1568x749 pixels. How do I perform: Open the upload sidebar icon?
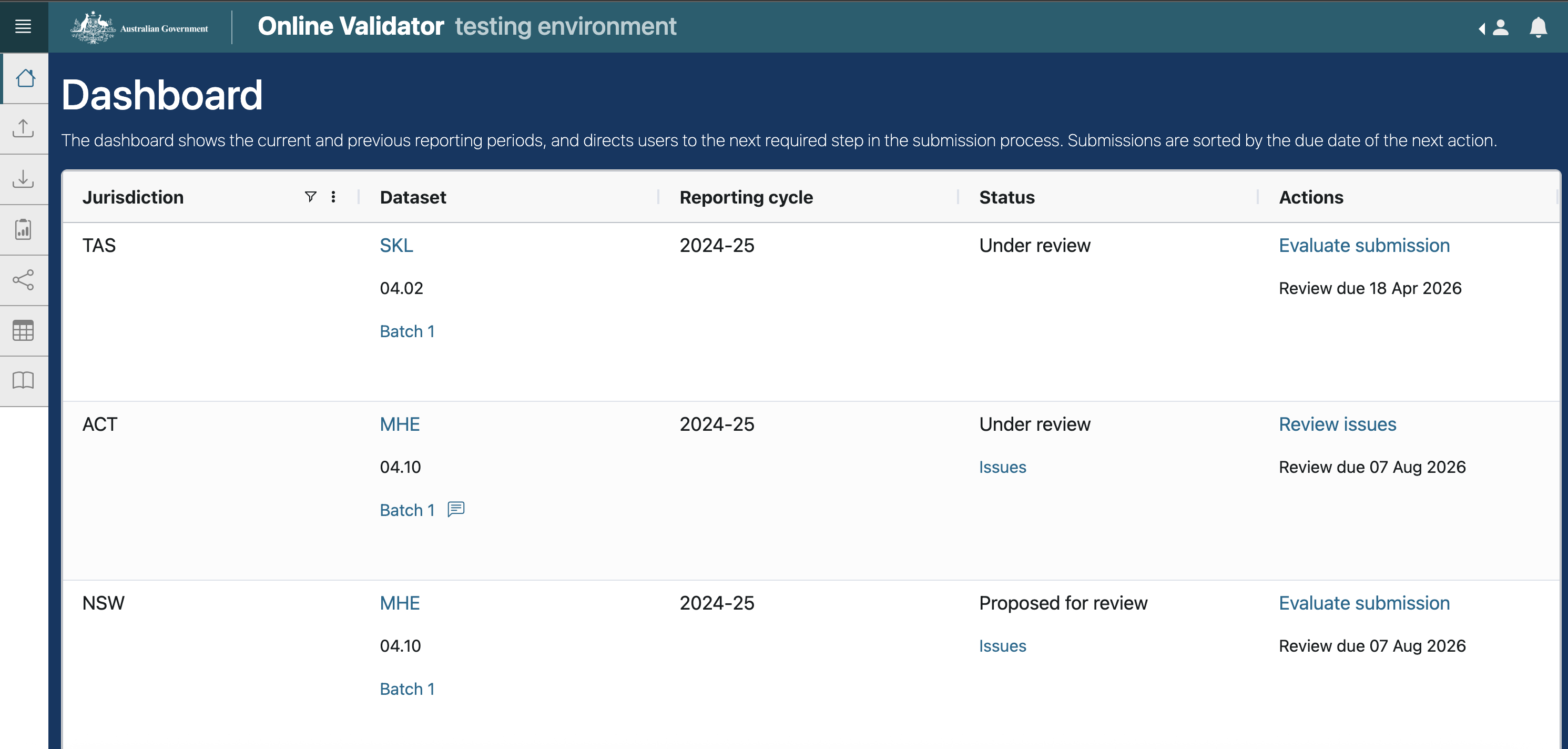[x=23, y=128]
